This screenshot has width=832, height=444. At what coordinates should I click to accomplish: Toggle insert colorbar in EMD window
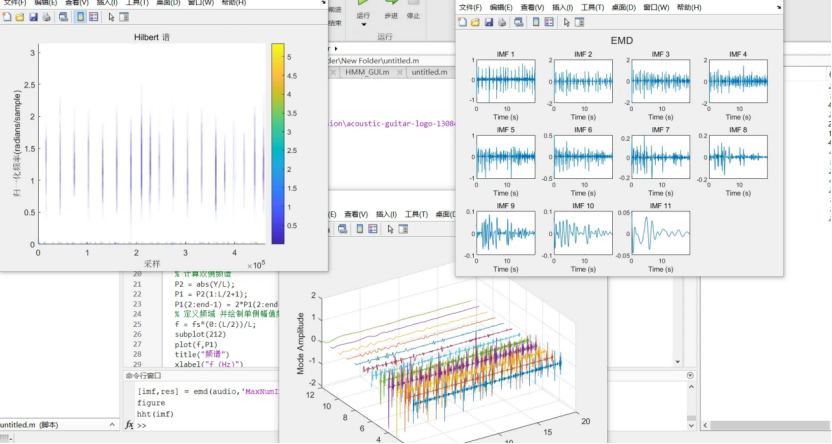point(536,22)
